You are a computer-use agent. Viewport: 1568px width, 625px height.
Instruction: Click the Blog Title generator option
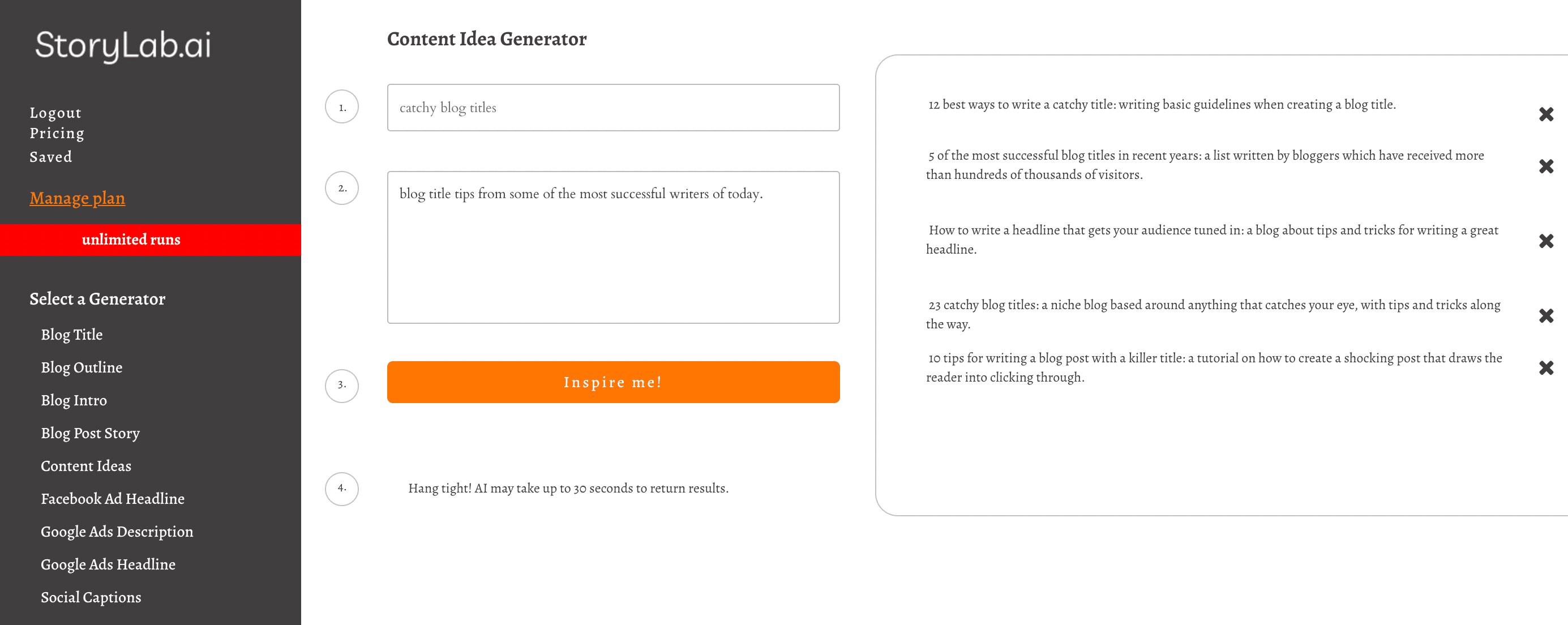[x=71, y=334]
